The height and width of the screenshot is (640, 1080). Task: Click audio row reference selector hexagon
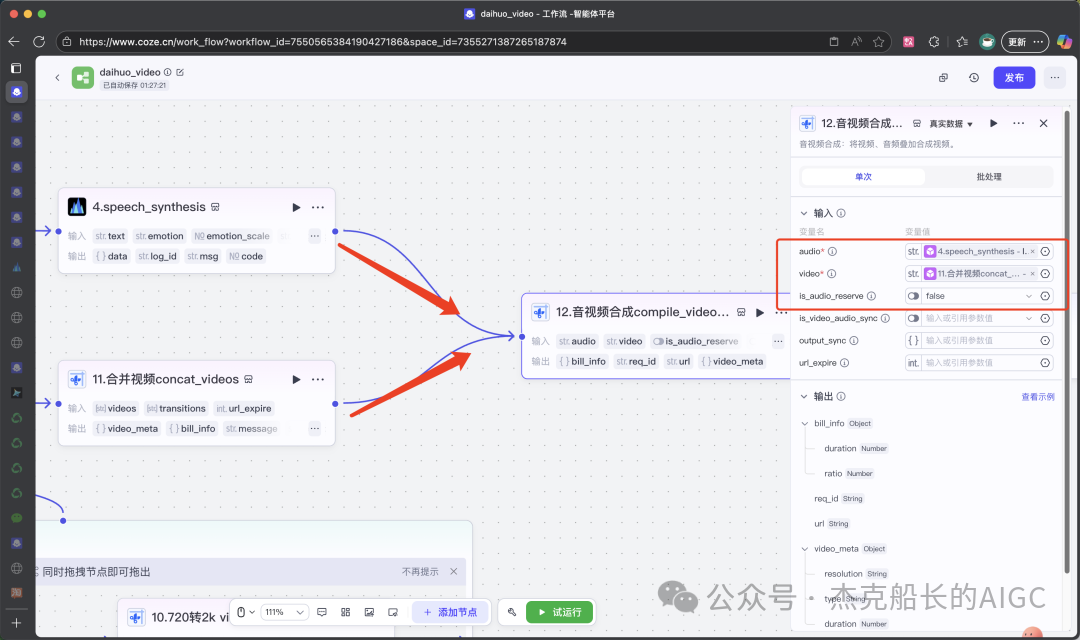point(1045,251)
